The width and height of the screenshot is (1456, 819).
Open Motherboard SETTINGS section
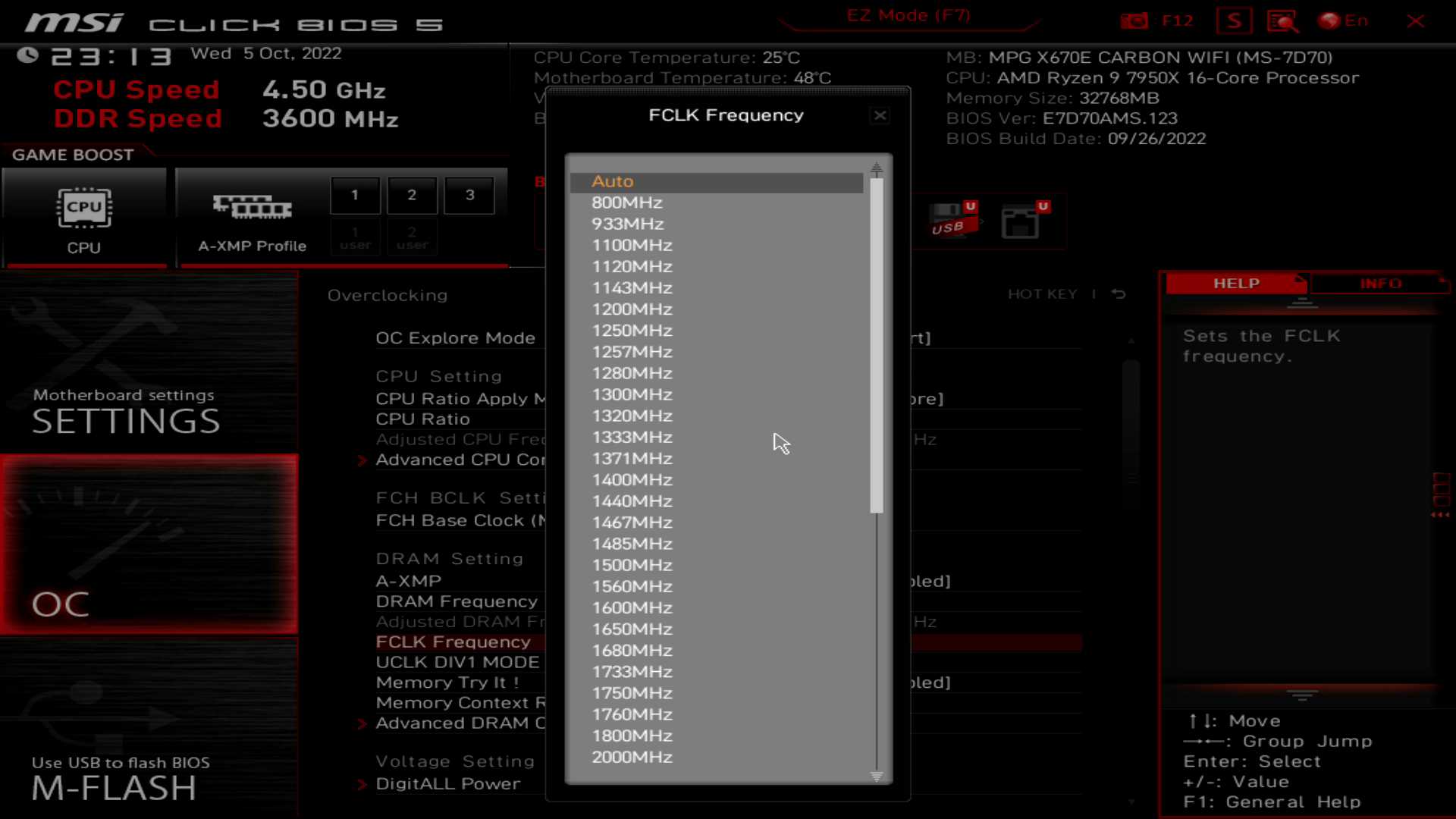(149, 362)
